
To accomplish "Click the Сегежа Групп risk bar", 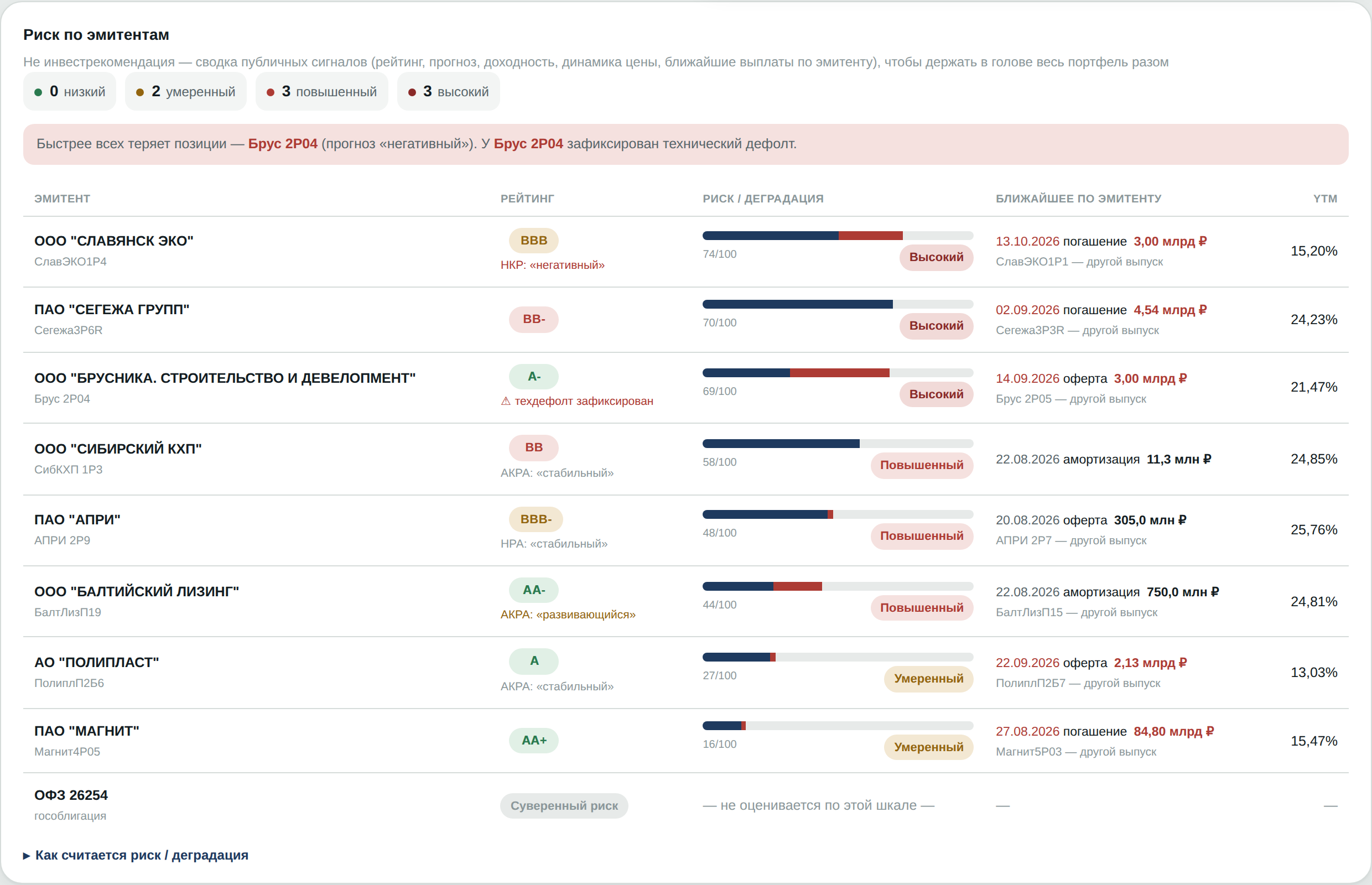I will [x=838, y=304].
